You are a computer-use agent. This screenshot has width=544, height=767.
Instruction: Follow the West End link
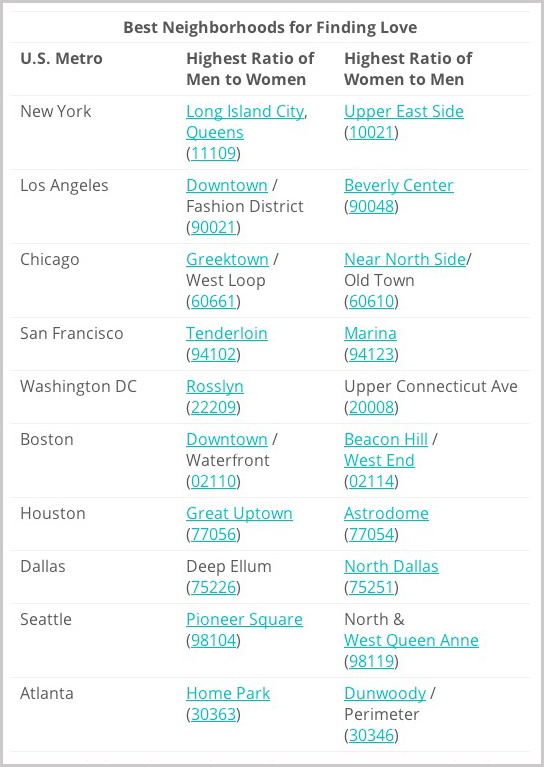pyautogui.click(x=379, y=460)
